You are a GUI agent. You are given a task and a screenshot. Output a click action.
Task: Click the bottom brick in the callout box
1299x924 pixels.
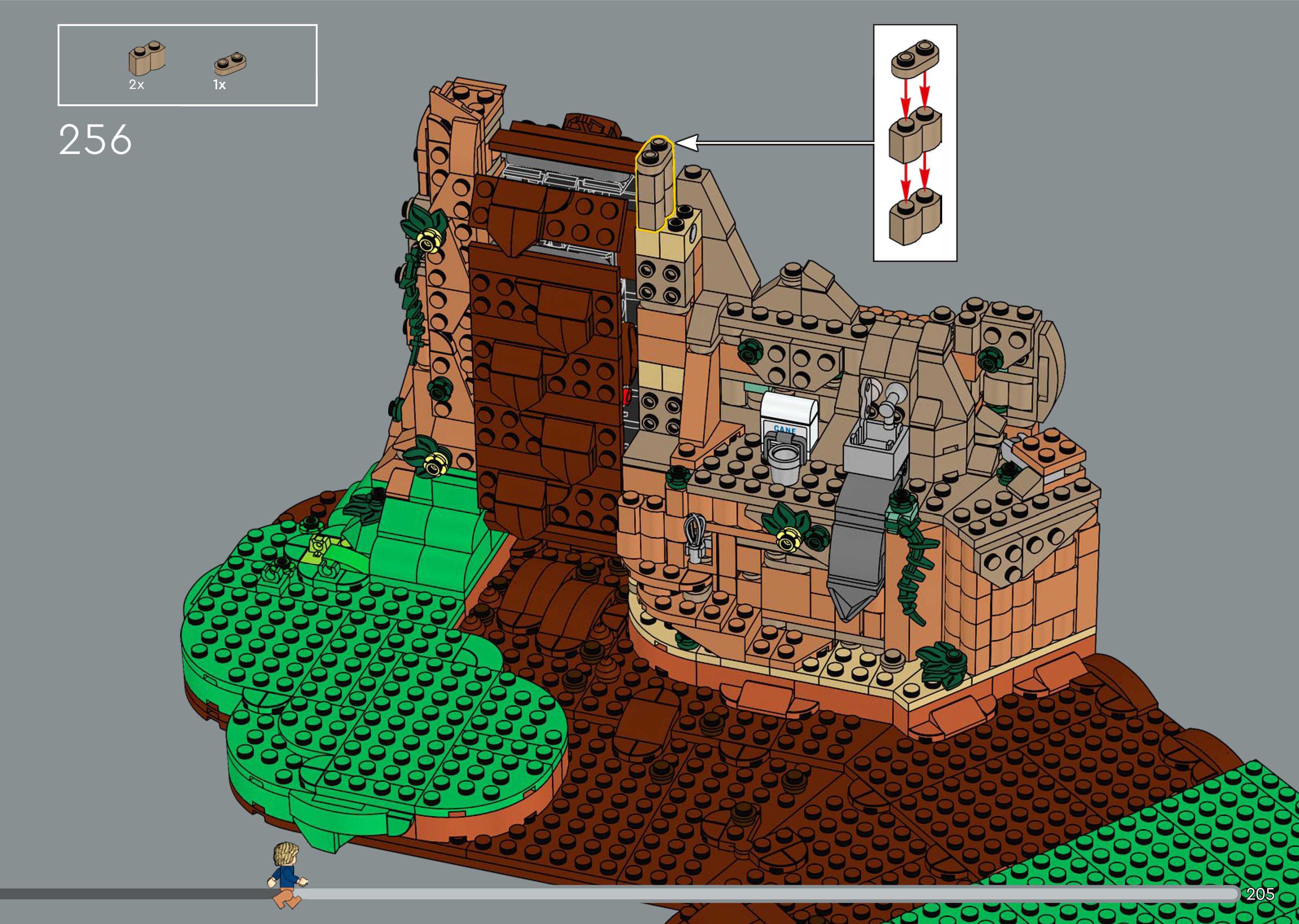pos(914,219)
